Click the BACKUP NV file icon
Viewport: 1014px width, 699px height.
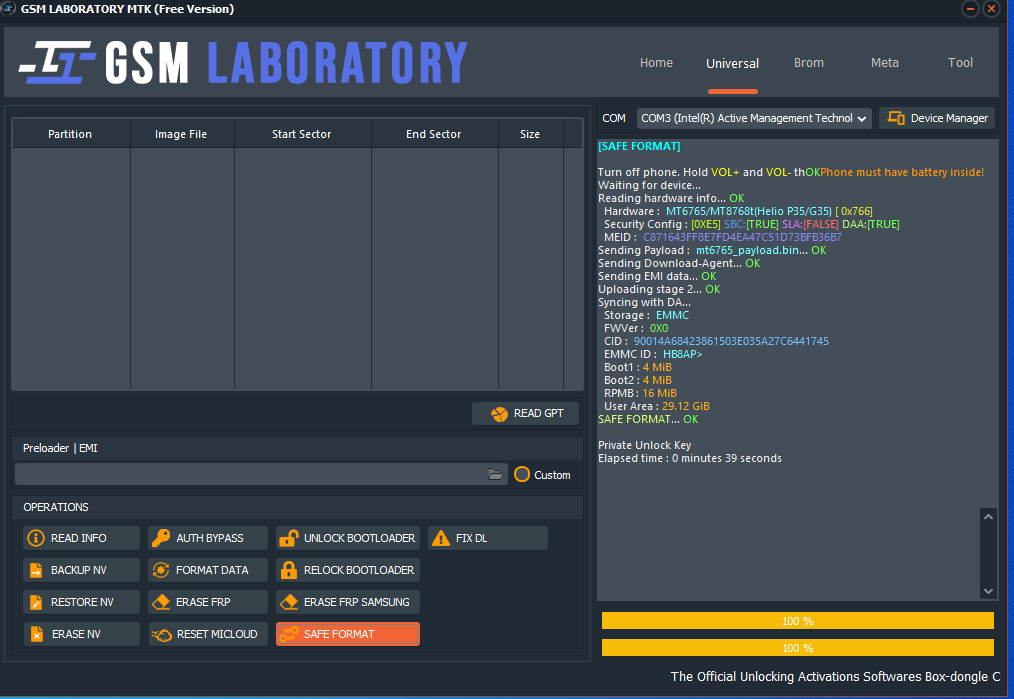tap(36, 570)
